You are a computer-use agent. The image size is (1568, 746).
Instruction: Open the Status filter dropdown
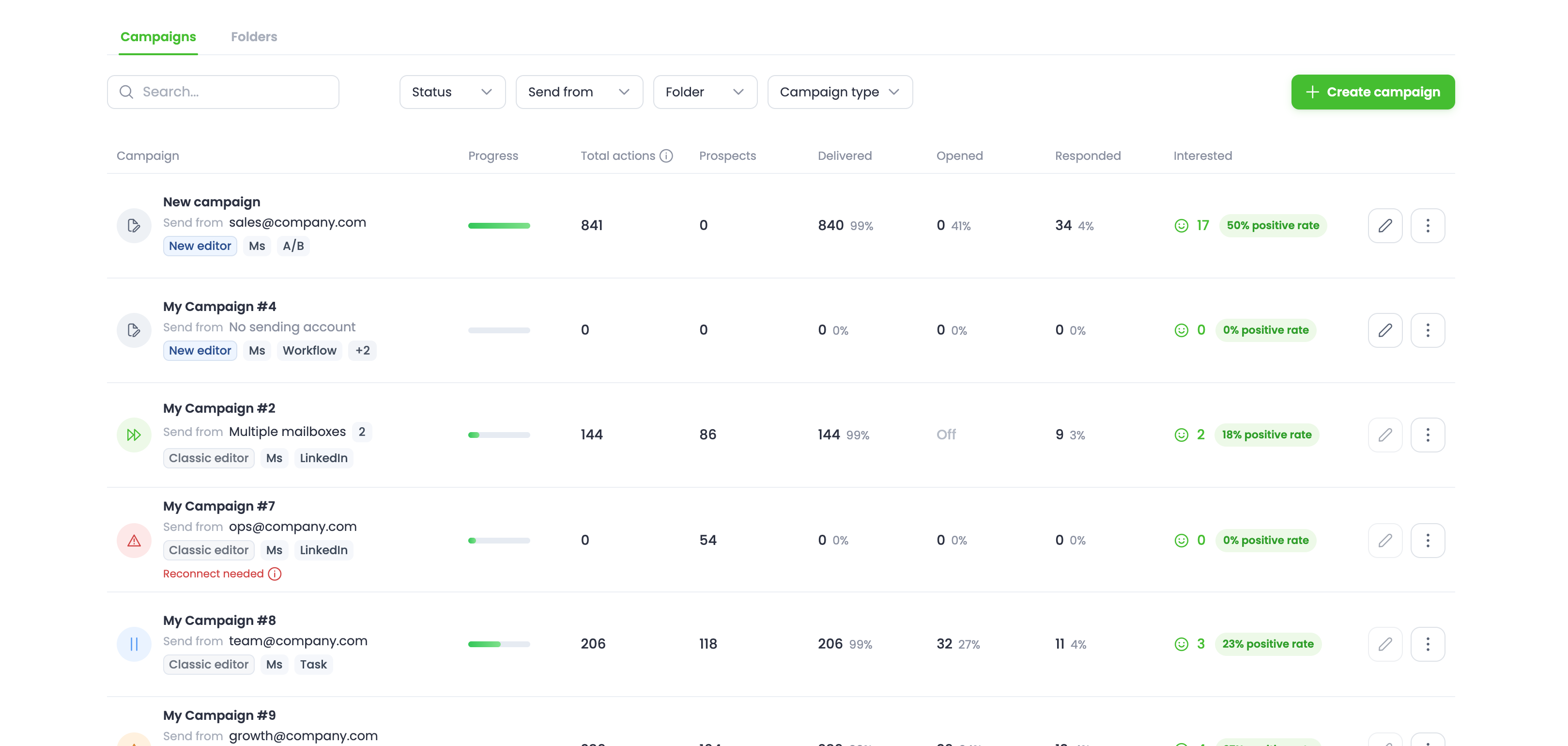pyautogui.click(x=452, y=92)
